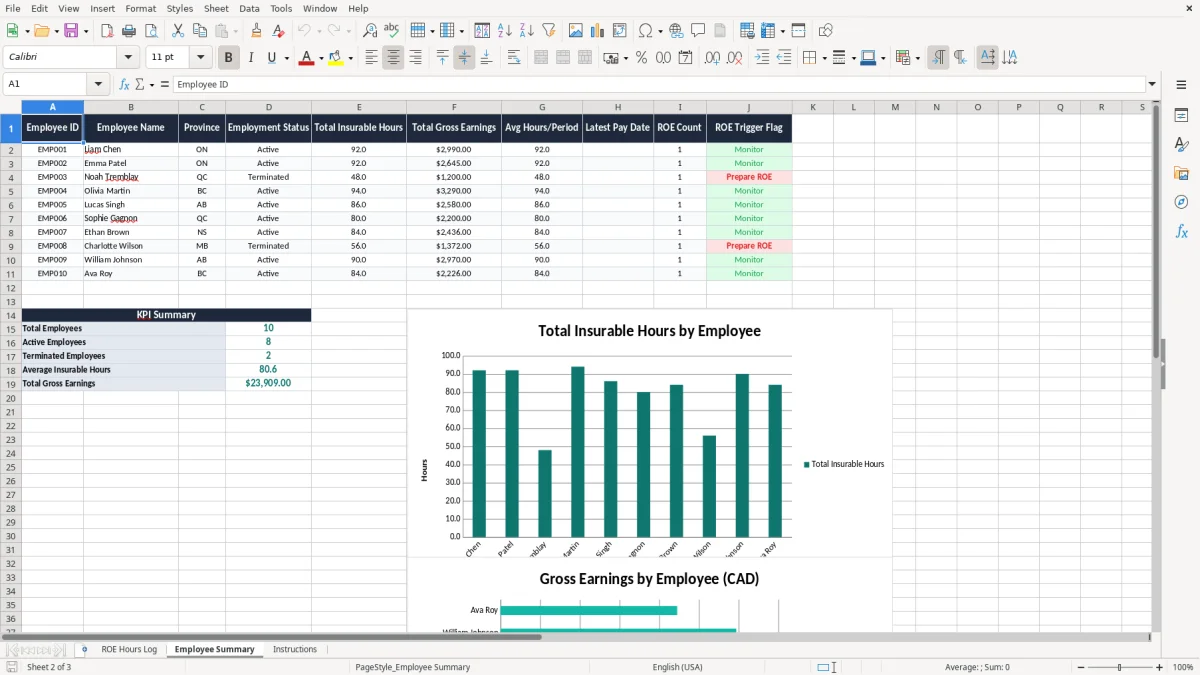Click the Add Decimal Place icon
Viewport: 1200px width, 675px height.
point(712,58)
